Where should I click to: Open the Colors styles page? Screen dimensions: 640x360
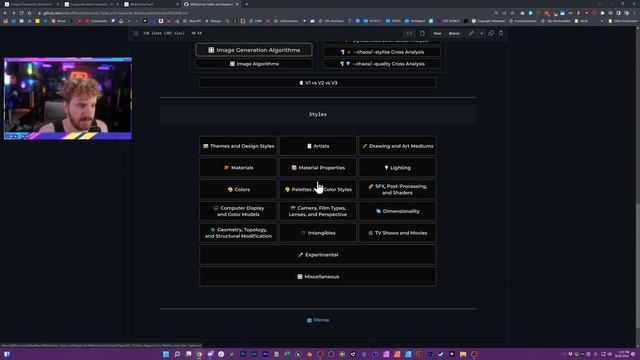[238, 189]
